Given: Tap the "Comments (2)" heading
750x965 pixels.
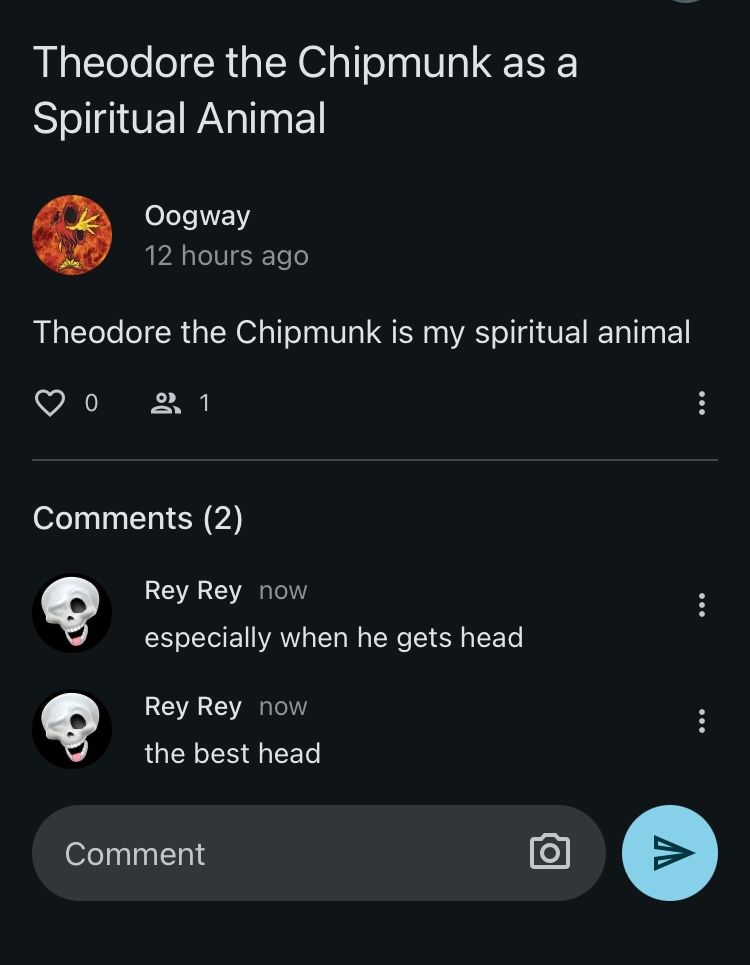Looking at the screenshot, I should pos(138,518).
